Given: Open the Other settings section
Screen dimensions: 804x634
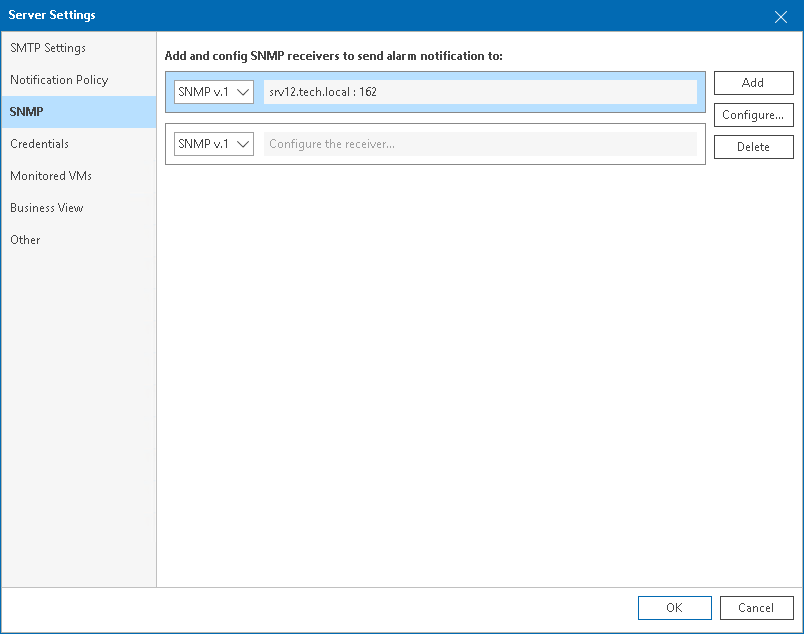Looking at the screenshot, I should click(25, 240).
